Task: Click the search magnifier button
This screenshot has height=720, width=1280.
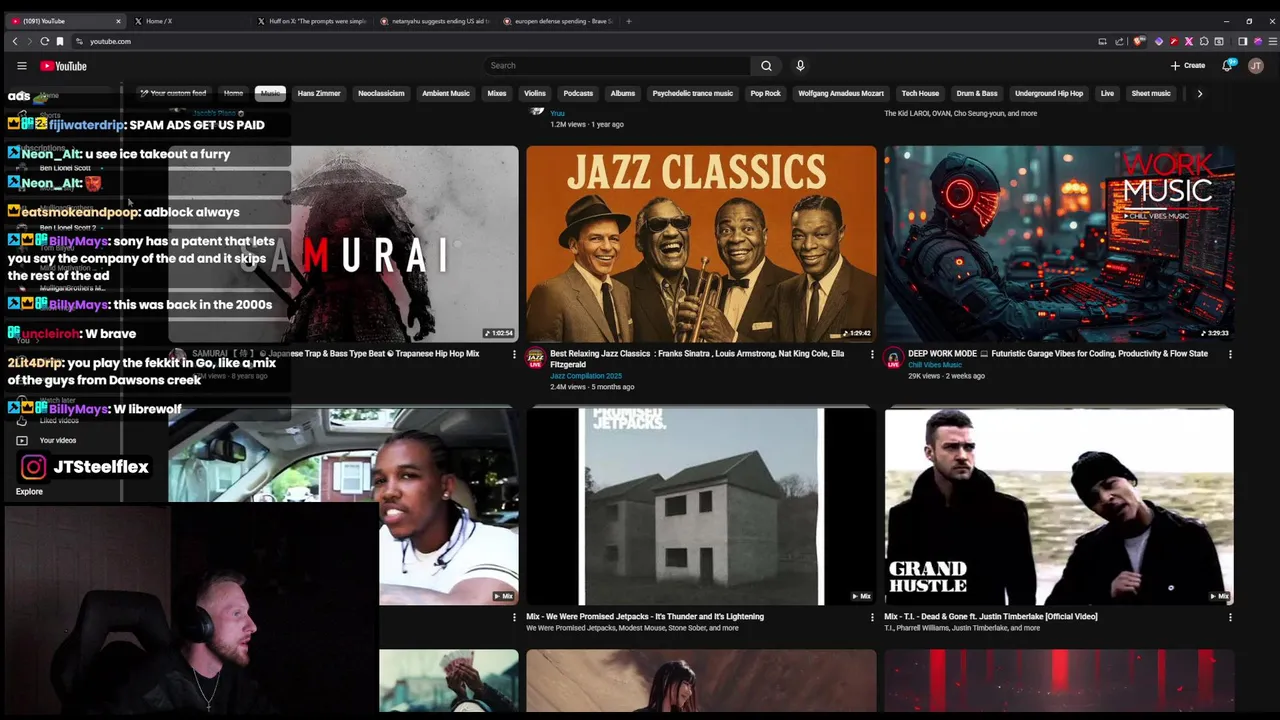Action: pyautogui.click(x=766, y=66)
